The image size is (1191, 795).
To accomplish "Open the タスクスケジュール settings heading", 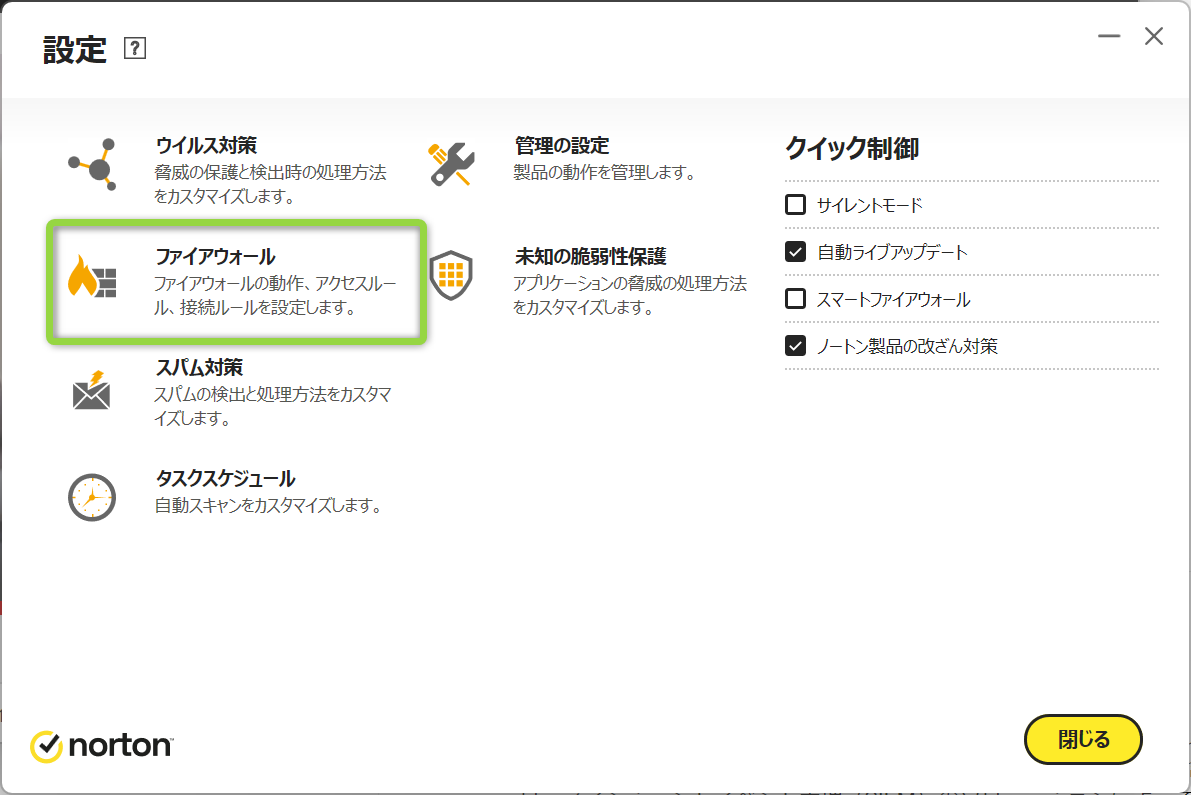I will coord(225,479).
